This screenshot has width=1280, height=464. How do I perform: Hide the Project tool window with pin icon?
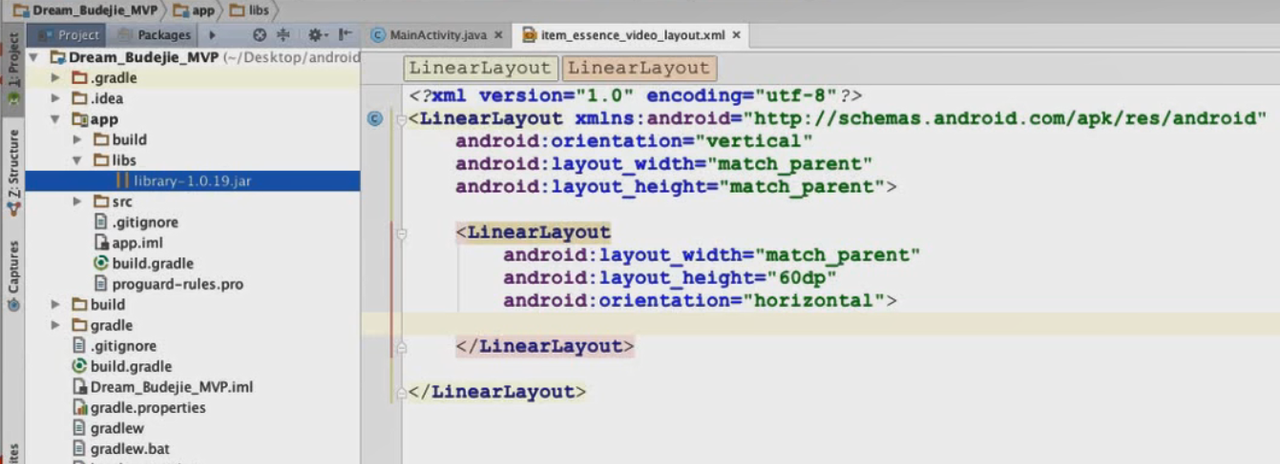pos(344,35)
